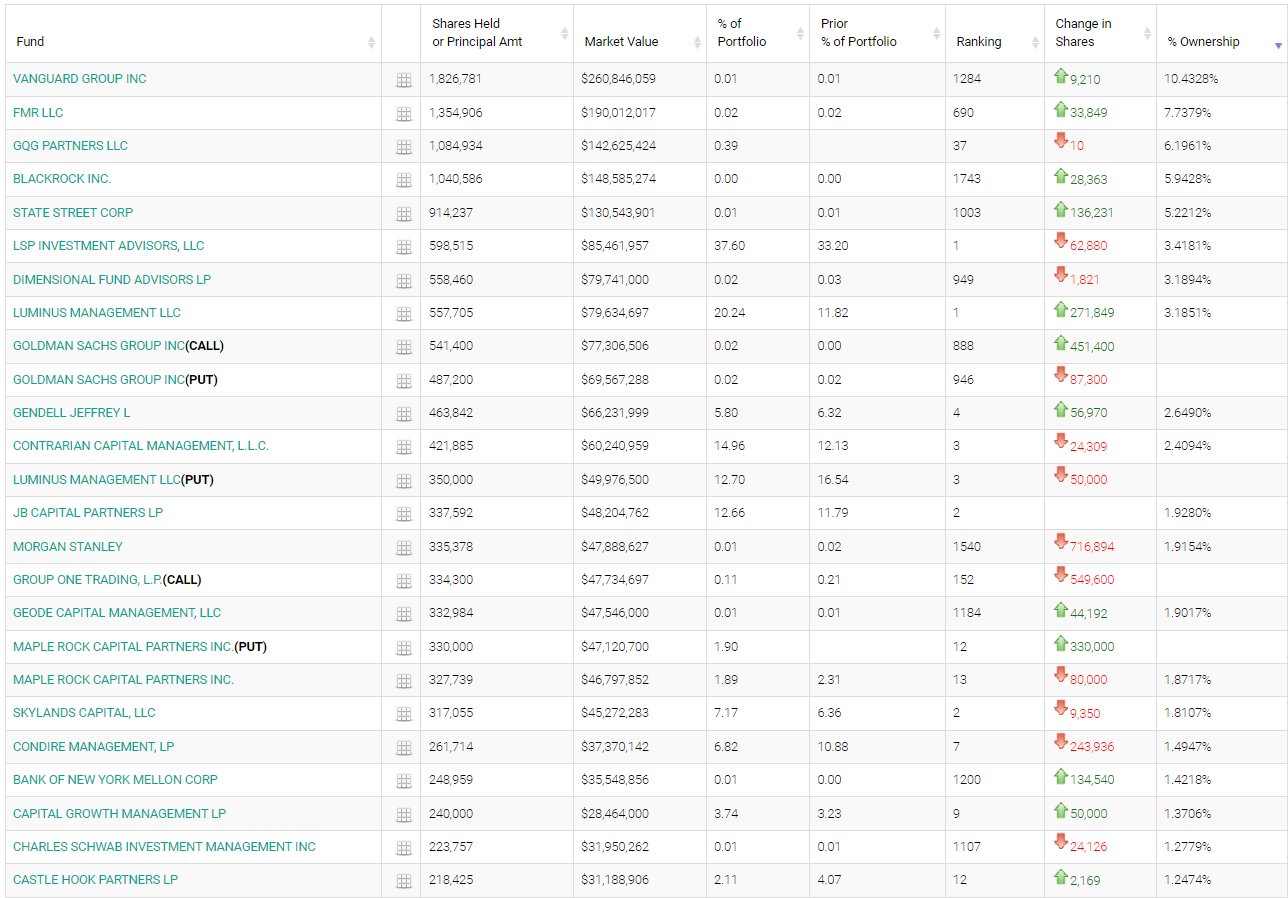
Task: Open the BLACKROCK INC. fund link
Action: [x=62, y=179]
